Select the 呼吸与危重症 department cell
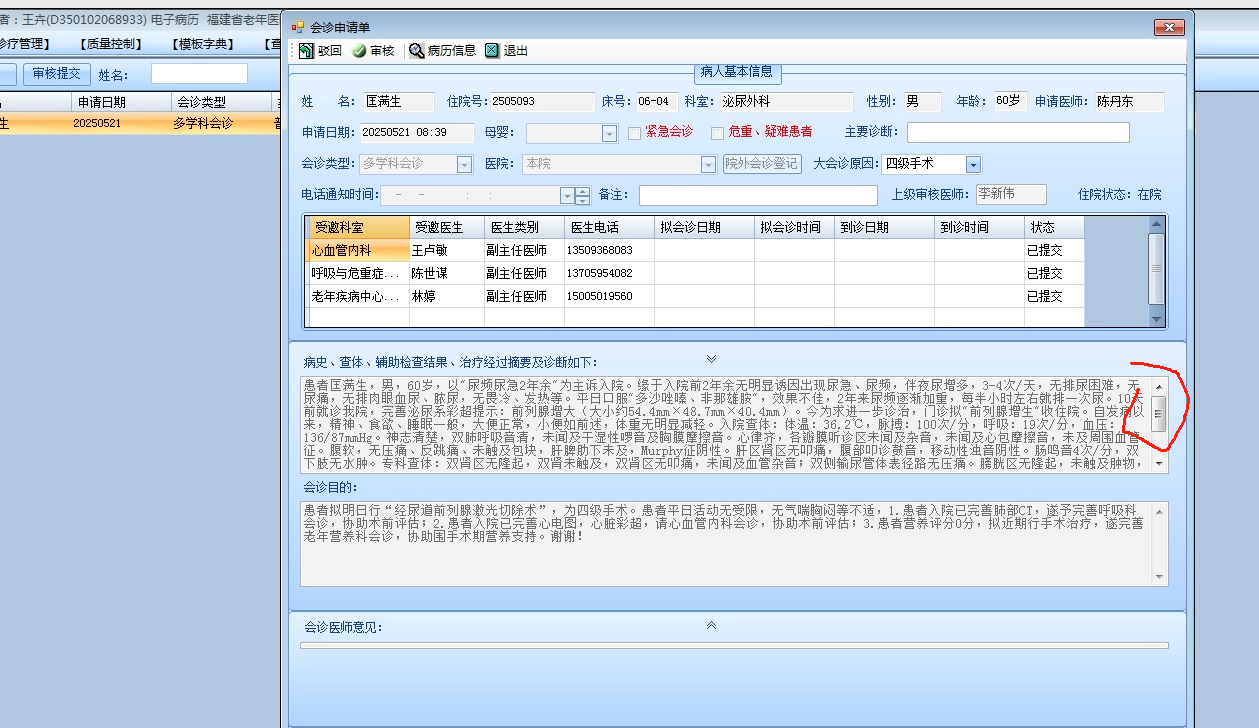This screenshot has height=728, width=1259. 359,273
